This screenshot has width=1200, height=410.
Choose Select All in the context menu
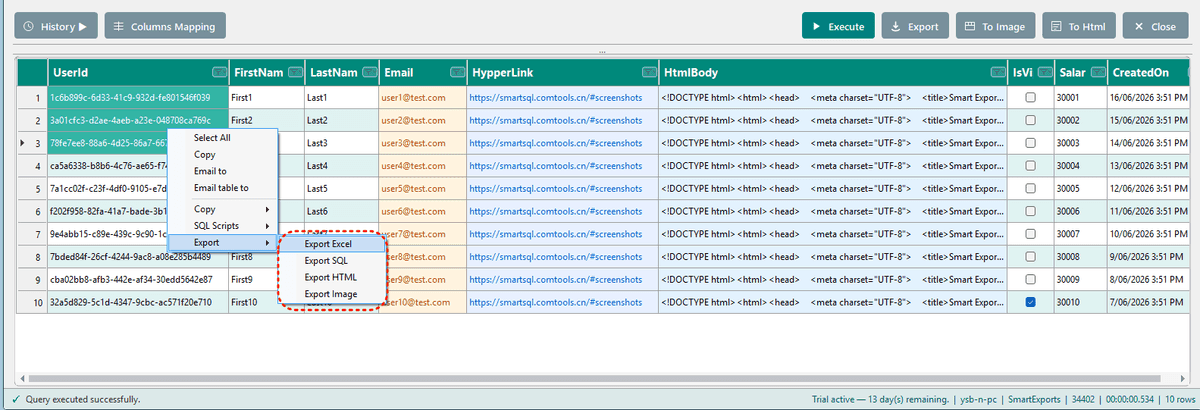pos(222,138)
